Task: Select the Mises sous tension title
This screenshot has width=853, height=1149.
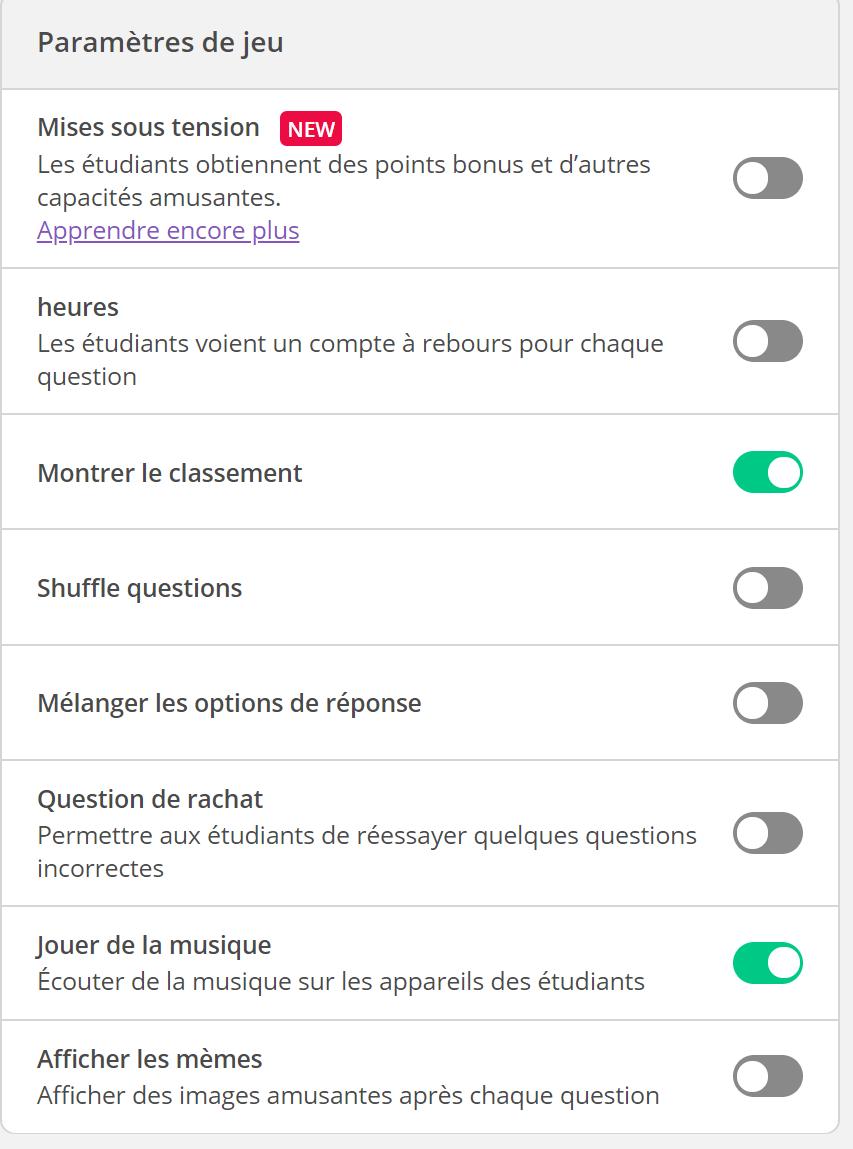Action: (x=149, y=128)
